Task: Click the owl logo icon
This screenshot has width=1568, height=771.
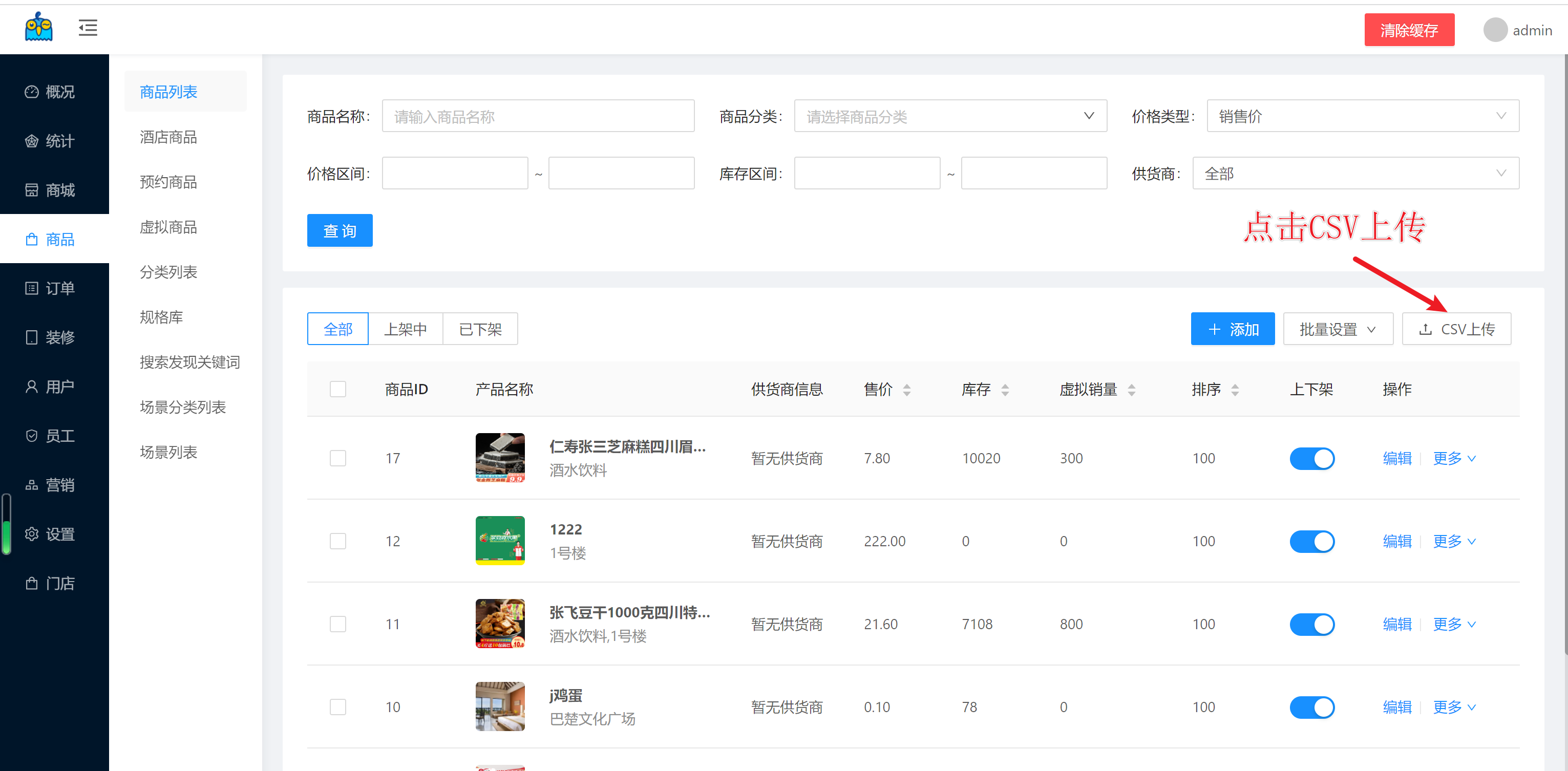Action: point(38,27)
